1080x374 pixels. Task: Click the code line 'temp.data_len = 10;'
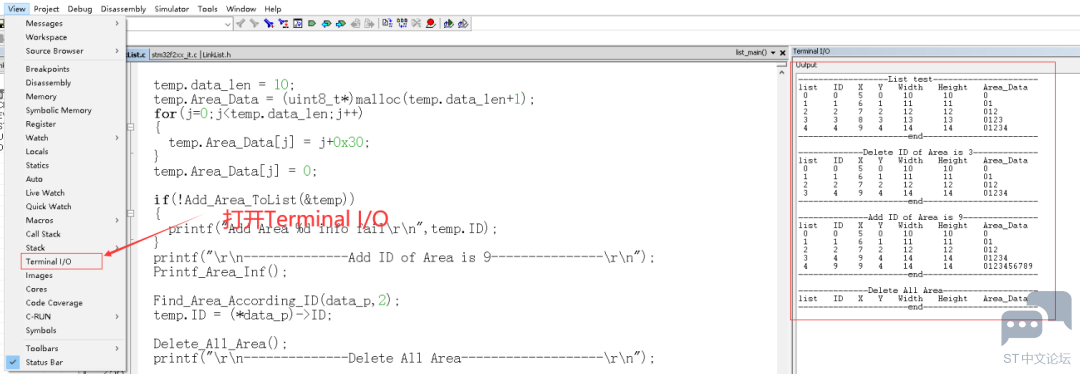(224, 85)
